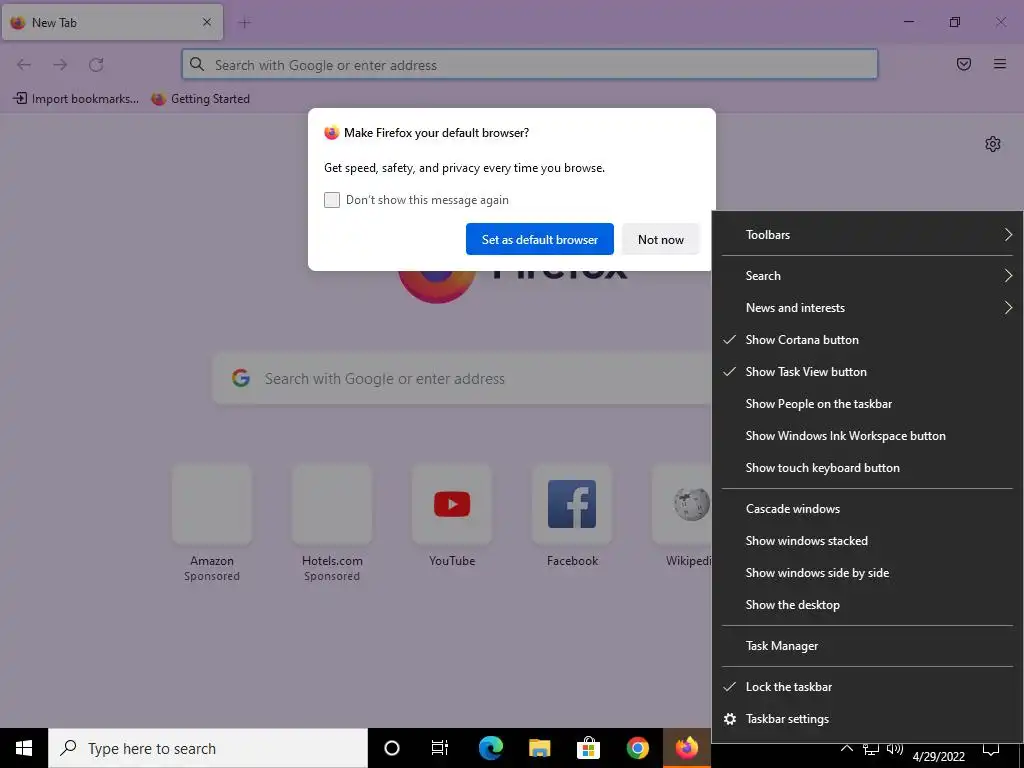
Task: Close the New Tab tab
Action: point(206,22)
